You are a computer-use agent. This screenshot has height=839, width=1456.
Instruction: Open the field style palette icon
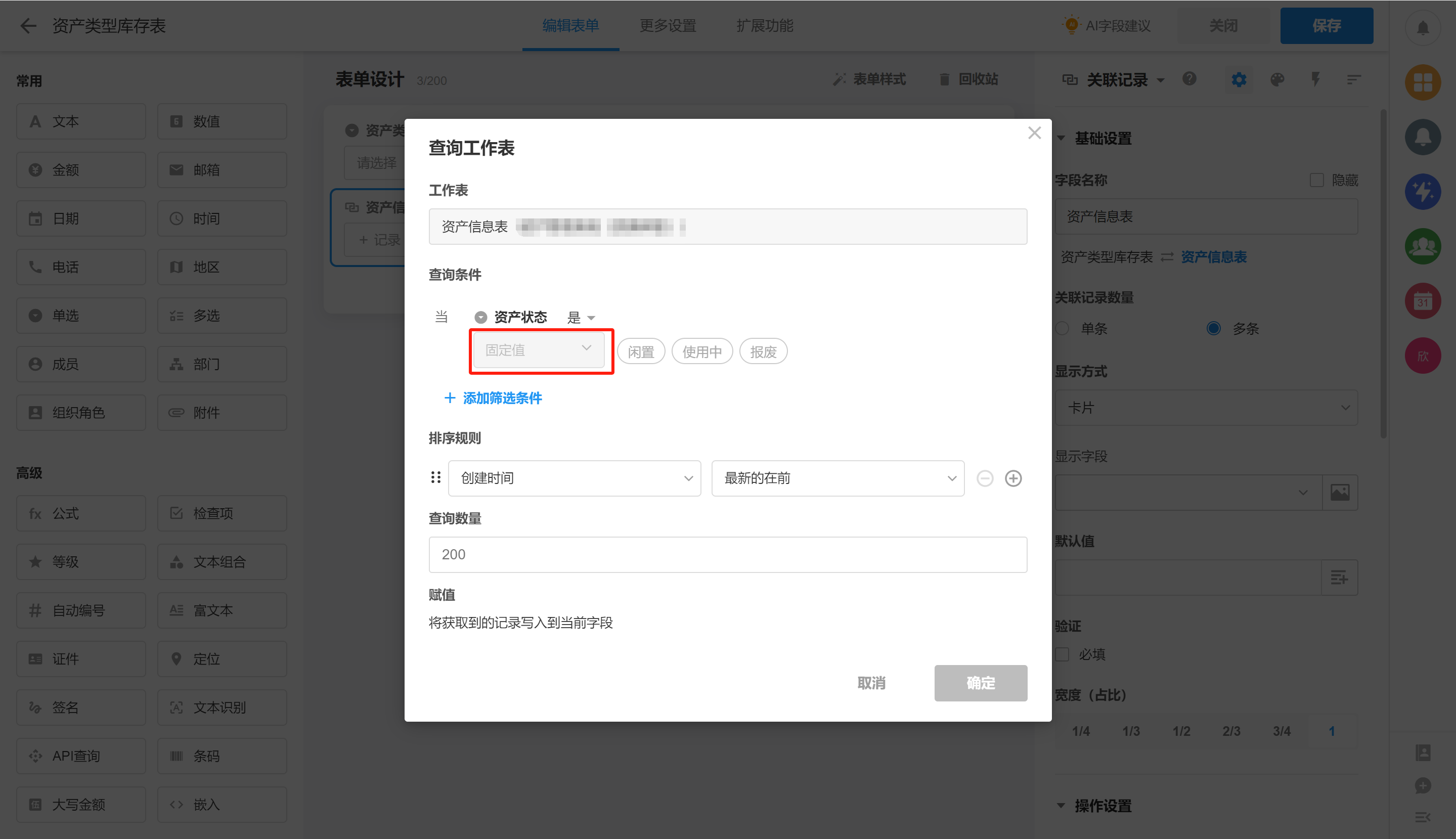pyautogui.click(x=1277, y=79)
